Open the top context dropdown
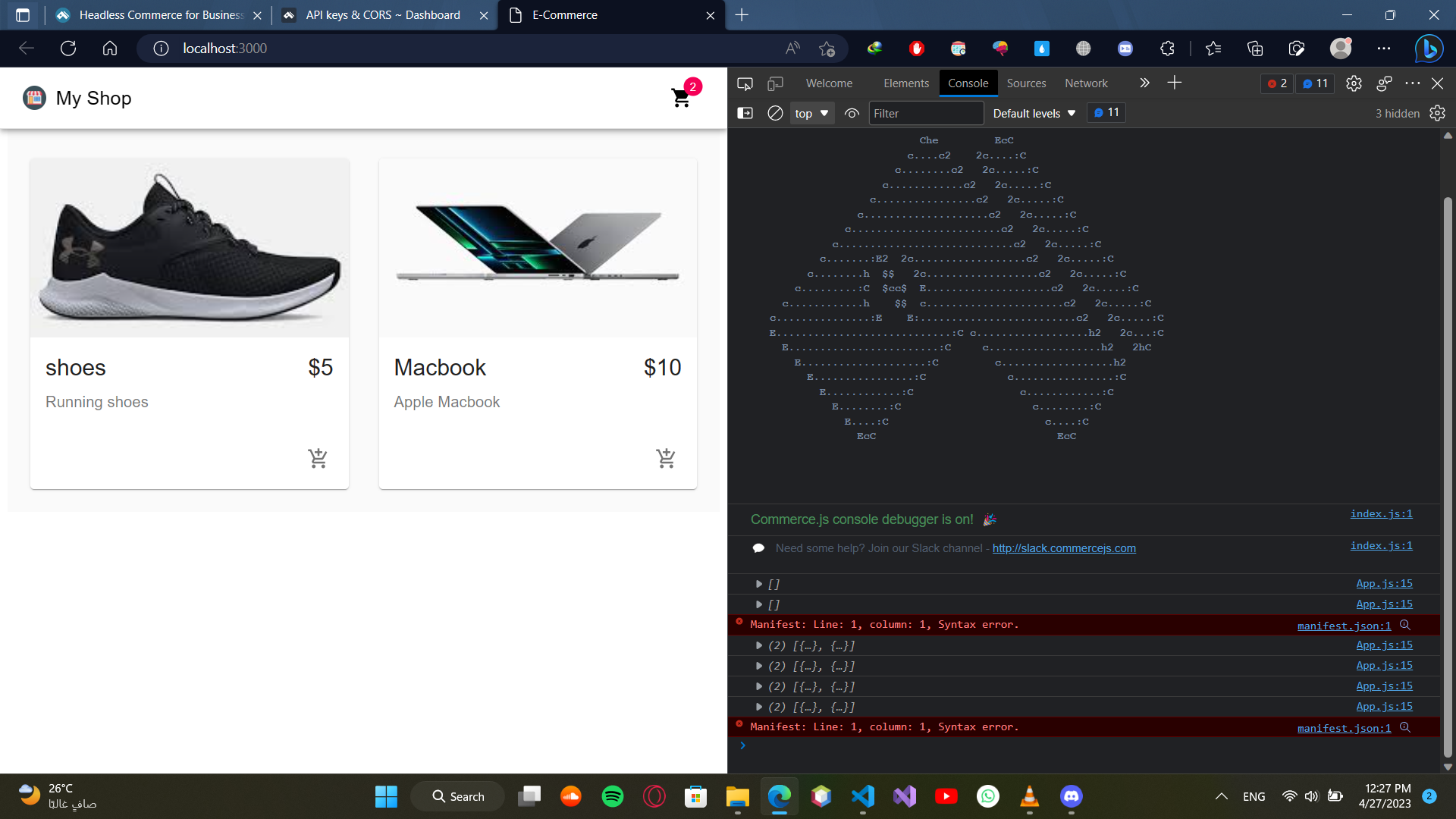This screenshot has height=819, width=1456. coord(811,113)
